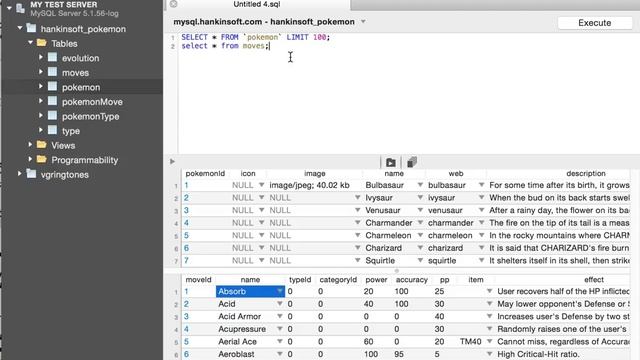
Task: Click the Programmability folder icon
Action: tap(42, 159)
